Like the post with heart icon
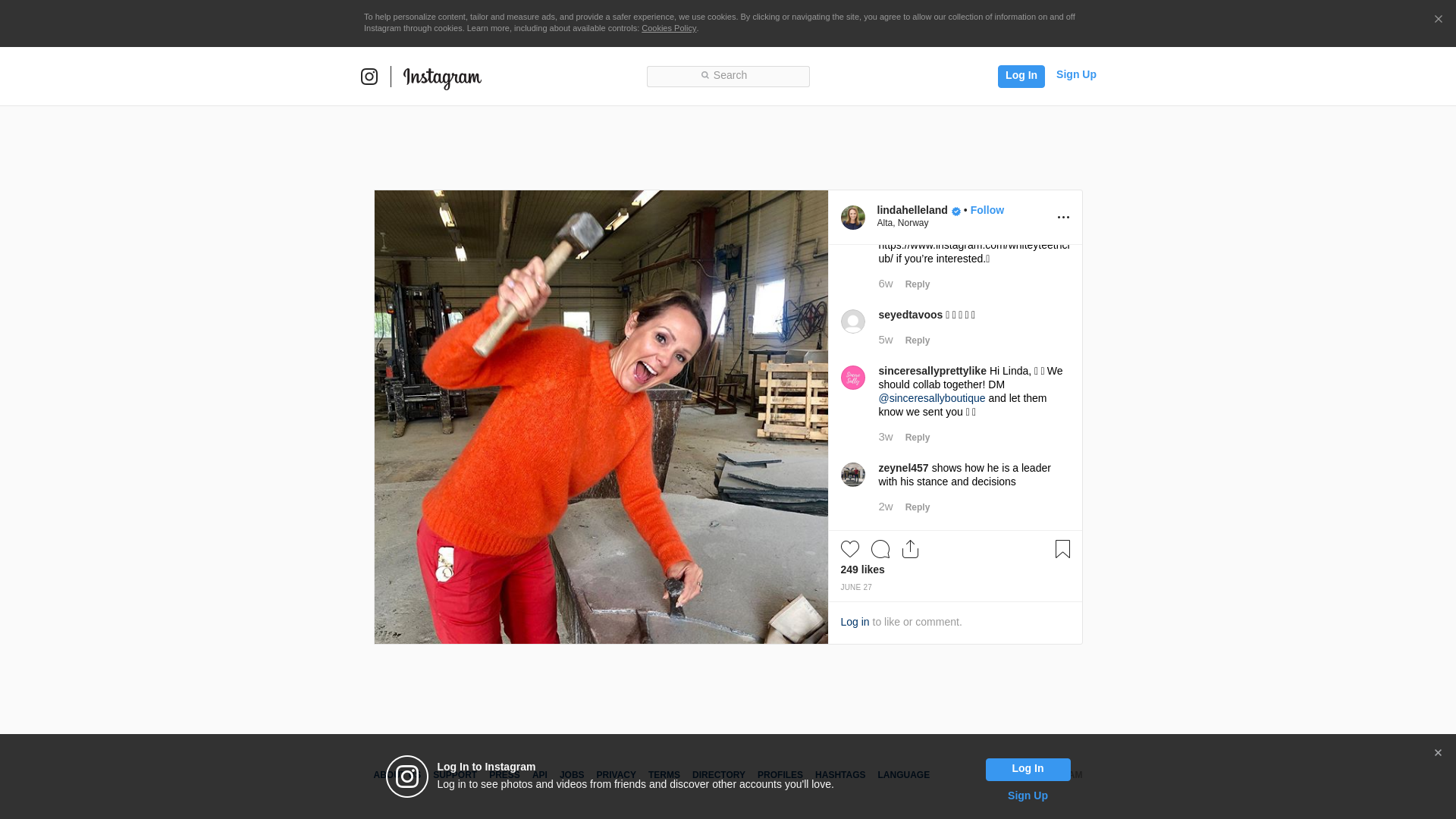1456x819 pixels. click(x=850, y=549)
